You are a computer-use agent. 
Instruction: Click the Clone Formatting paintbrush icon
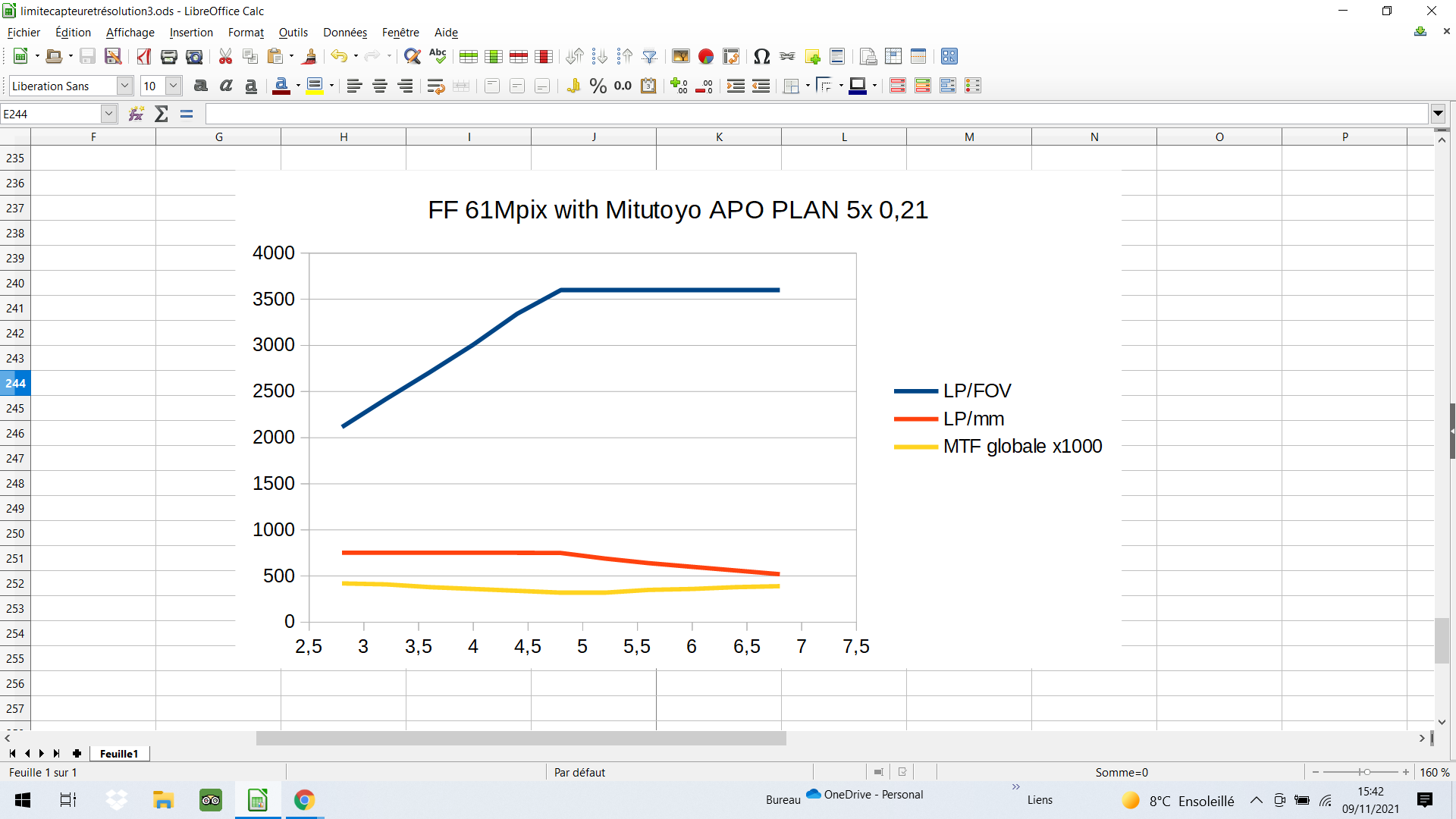click(309, 56)
